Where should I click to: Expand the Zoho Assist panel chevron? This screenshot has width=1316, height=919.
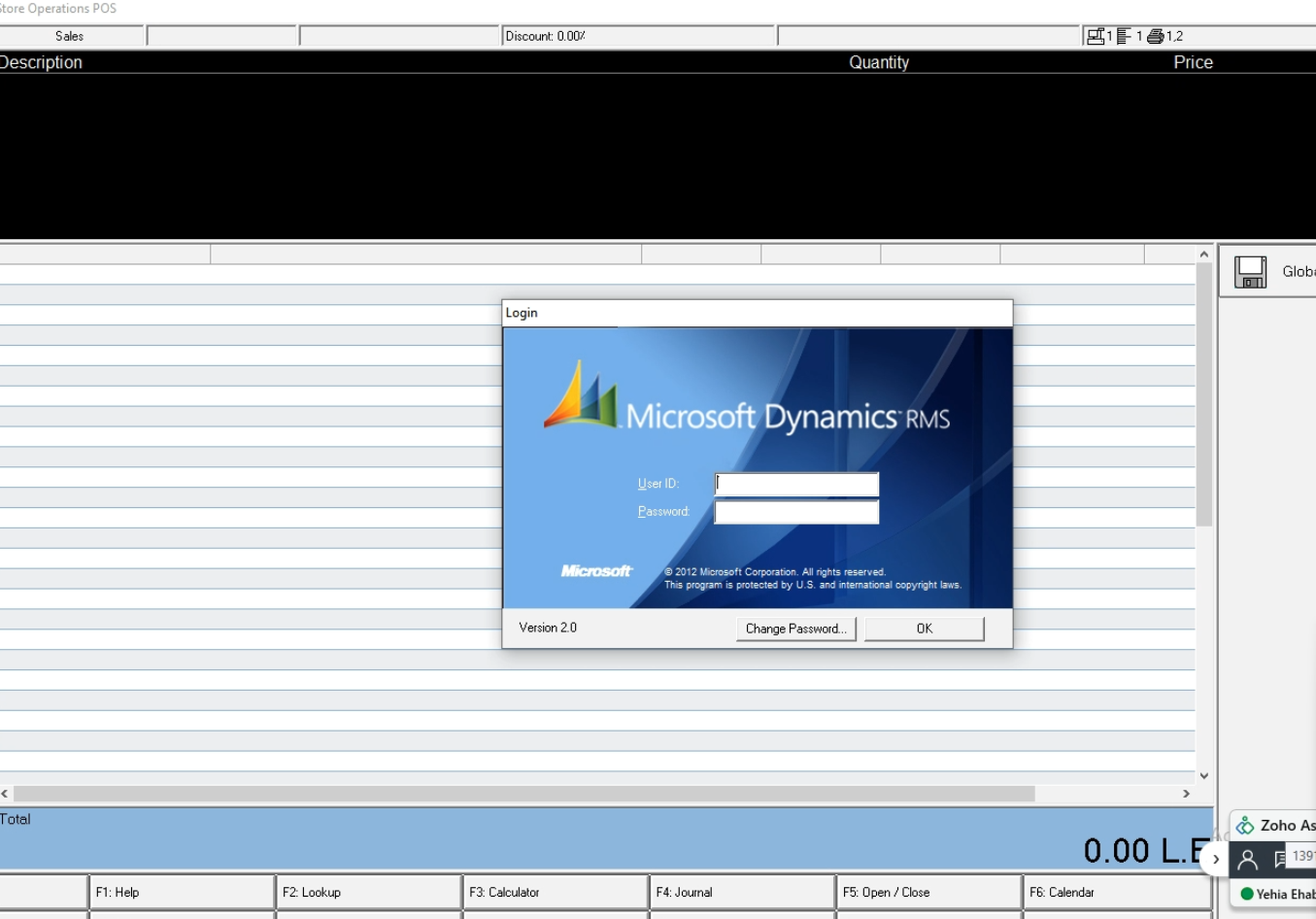pyautogui.click(x=1215, y=859)
